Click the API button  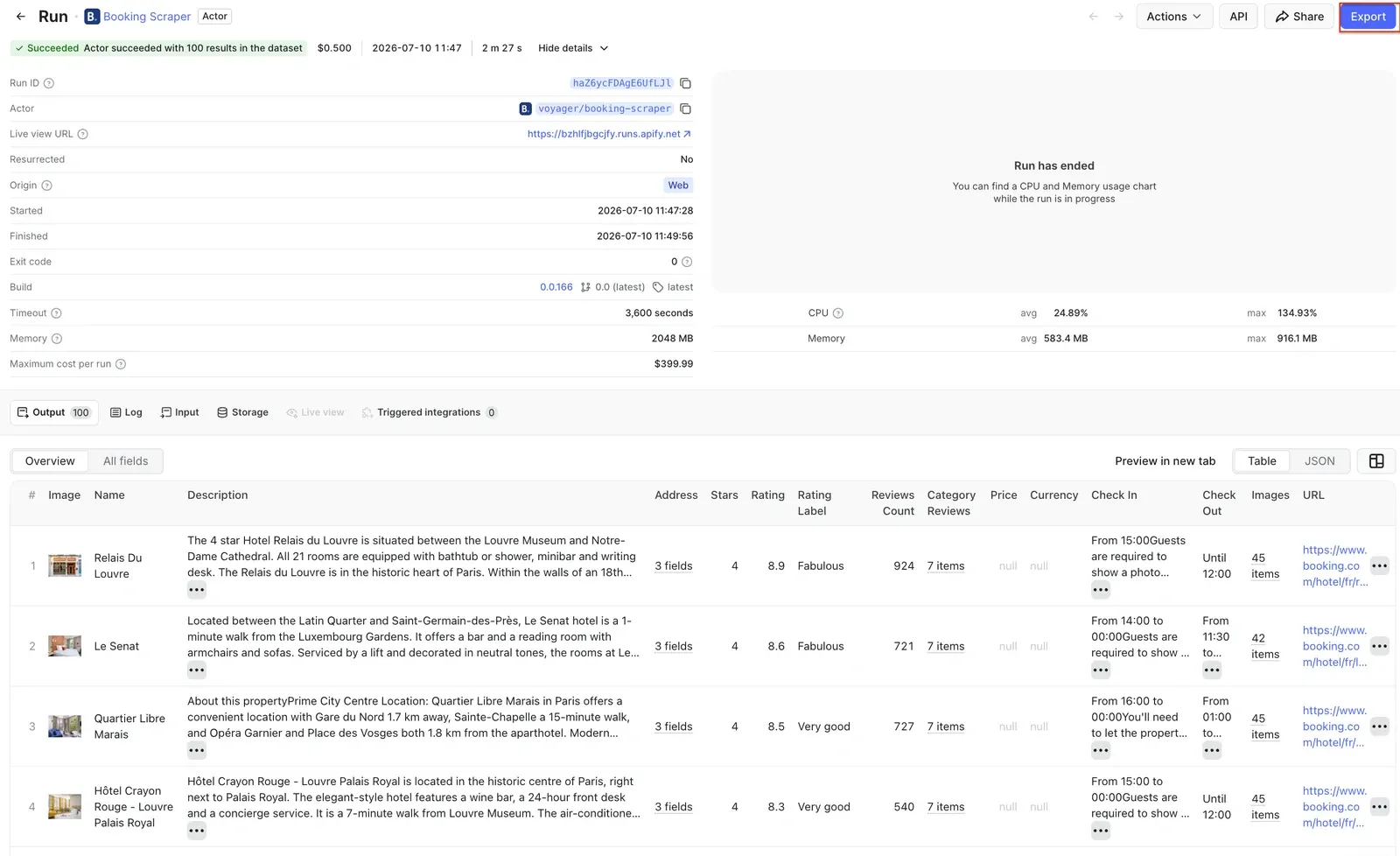tap(1238, 17)
